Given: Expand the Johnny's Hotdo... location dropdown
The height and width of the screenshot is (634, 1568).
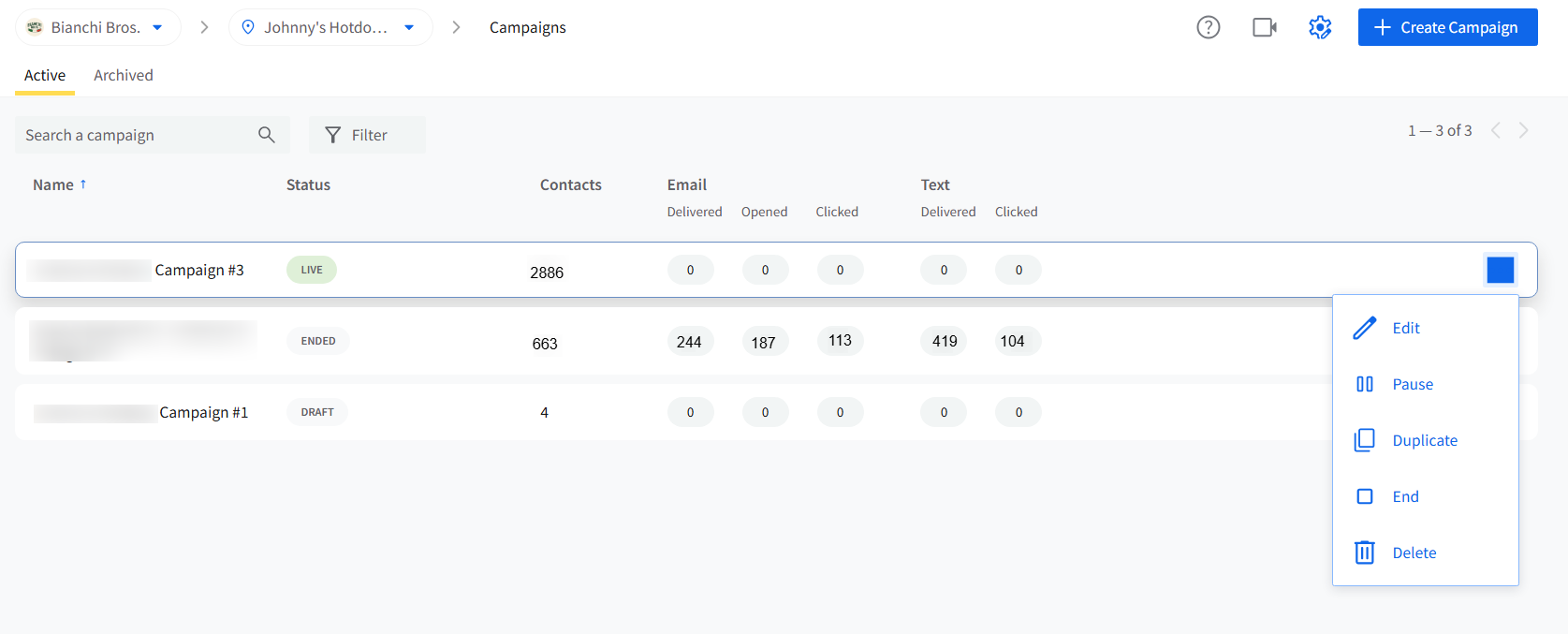Looking at the screenshot, I should [330, 27].
